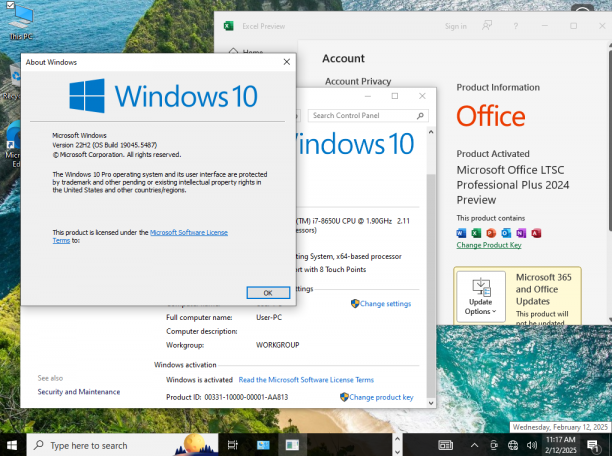This screenshot has height=456, width=612.
Task: Click Change Product Key link in Excel
Action: coord(489,245)
